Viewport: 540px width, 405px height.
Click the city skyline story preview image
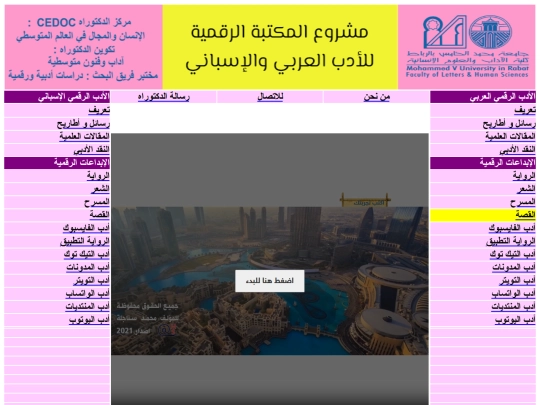[270, 281]
